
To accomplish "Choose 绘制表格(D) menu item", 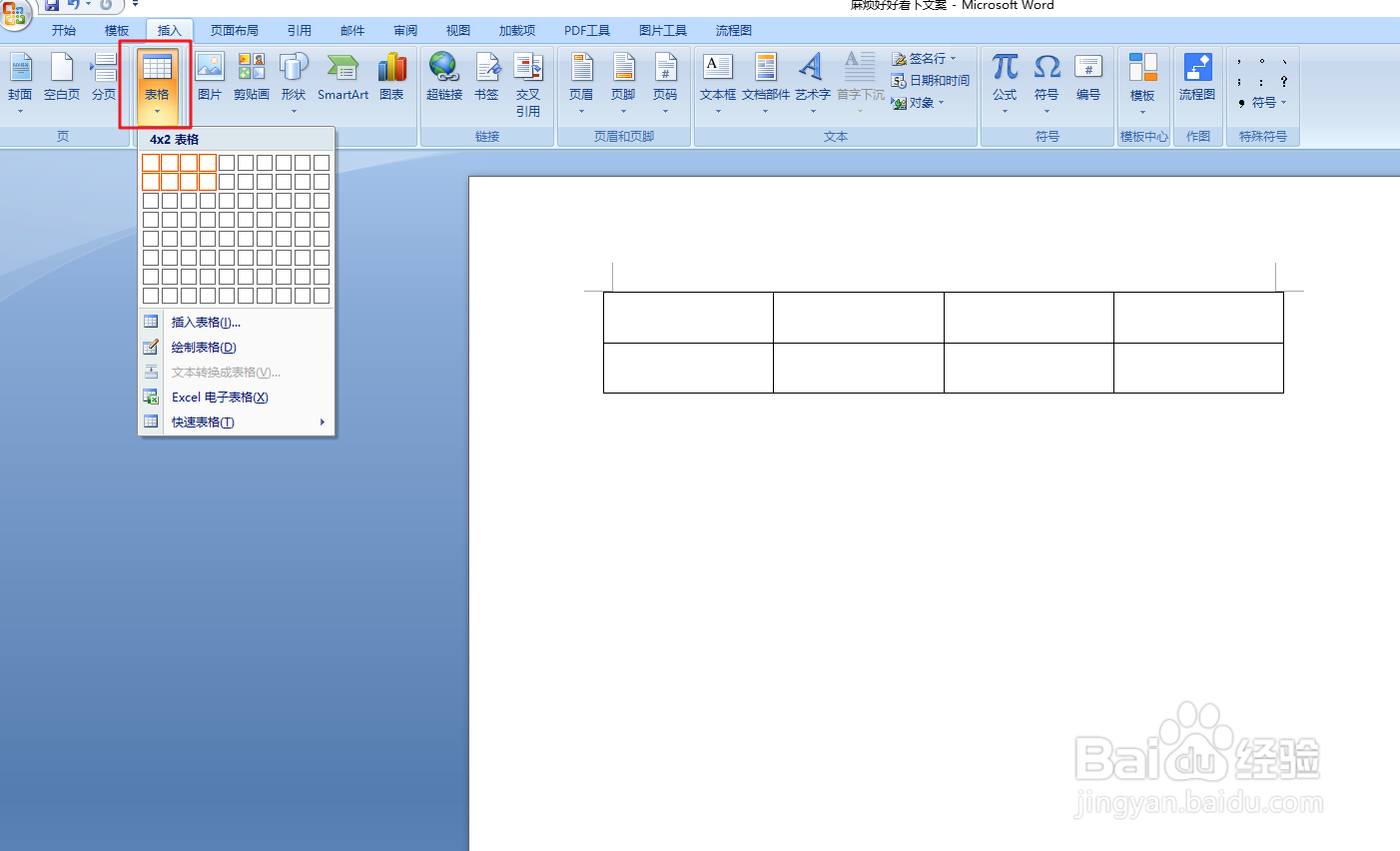I will click(236, 347).
